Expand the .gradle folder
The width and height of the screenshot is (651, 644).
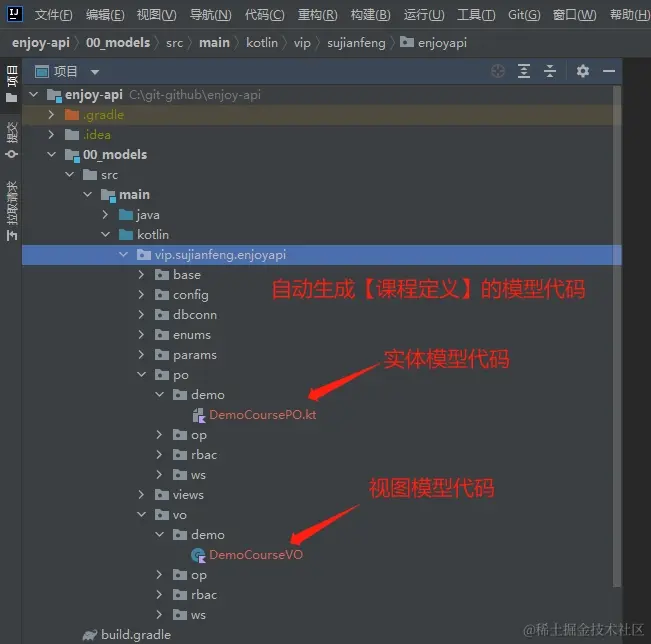pyautogui.click(x=51, y=115)
